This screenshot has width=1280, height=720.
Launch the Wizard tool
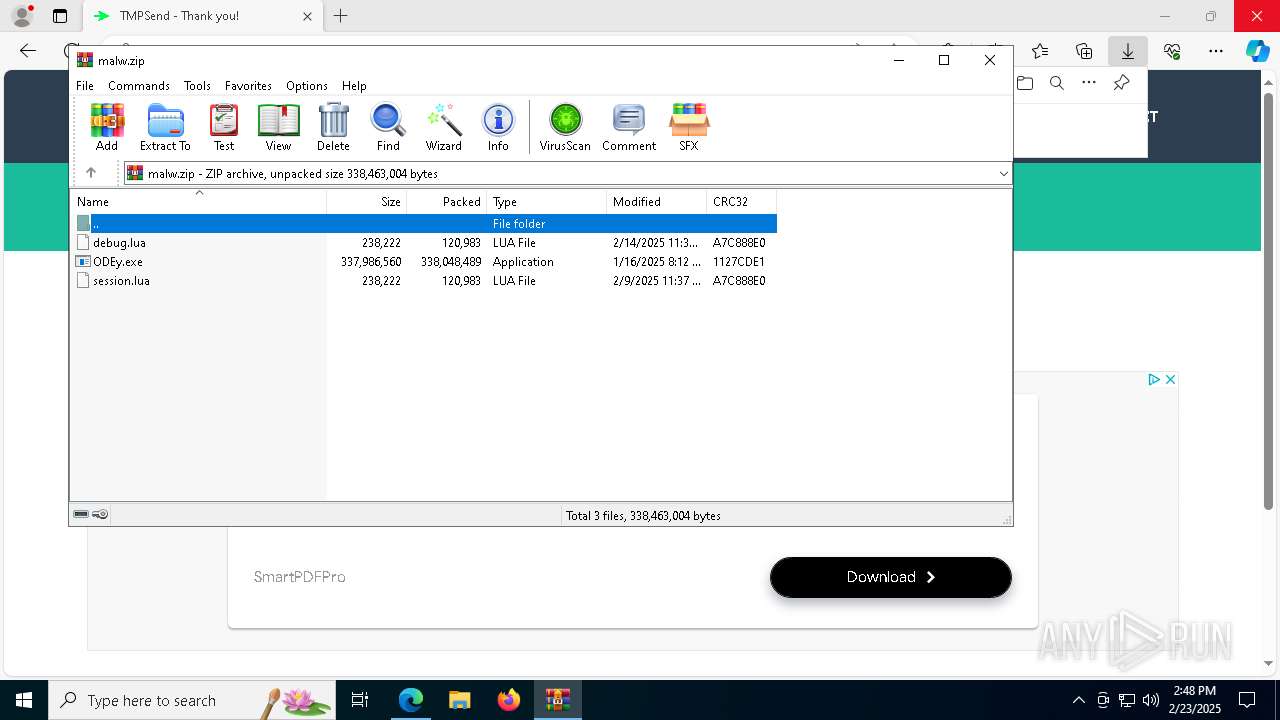[x=444, y=127]
